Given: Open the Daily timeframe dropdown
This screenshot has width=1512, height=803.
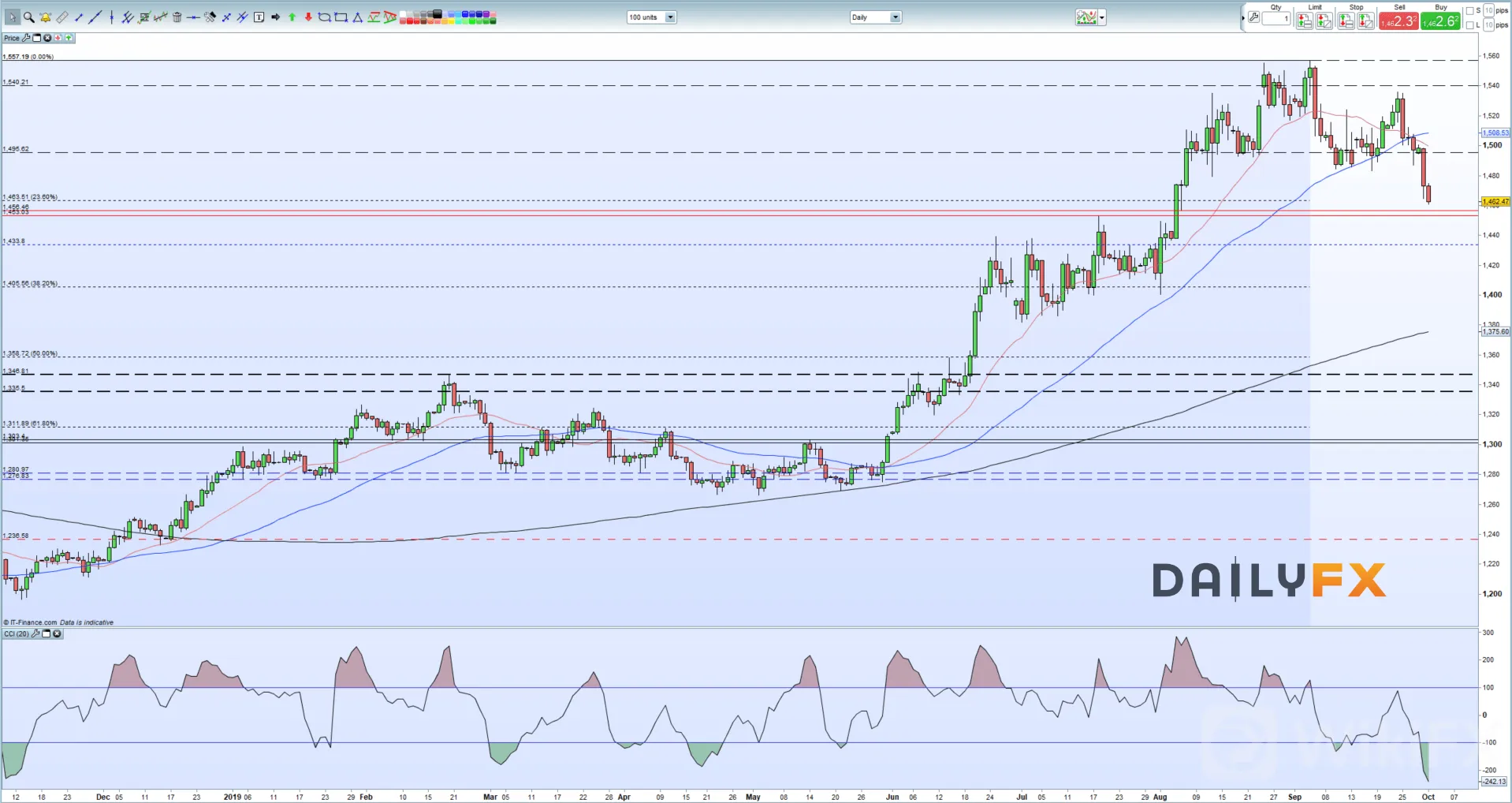Looking at the screenshot, I should pos(875,17).
